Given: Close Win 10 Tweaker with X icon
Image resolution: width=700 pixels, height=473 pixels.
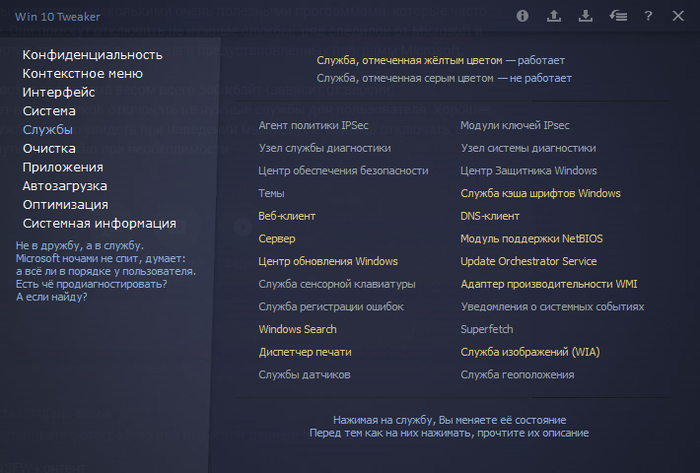Looking at the screenshot, I should (679, 16).
